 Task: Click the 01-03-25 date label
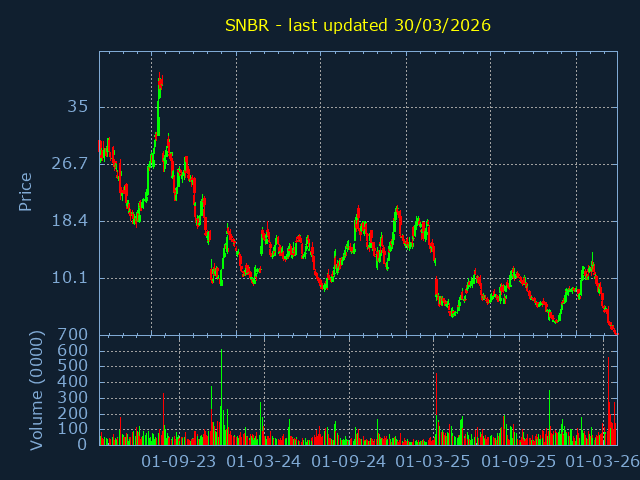pos(434,462)
